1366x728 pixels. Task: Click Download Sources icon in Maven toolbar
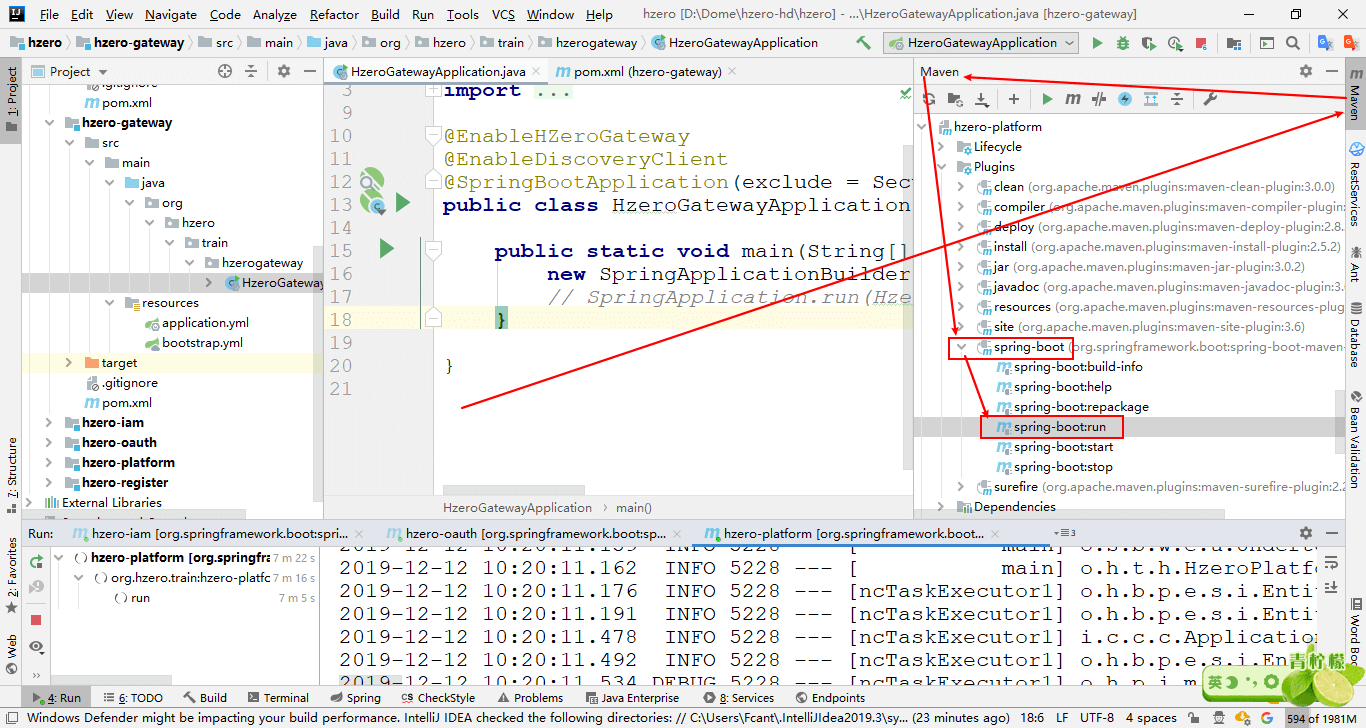tap(981, 99)
